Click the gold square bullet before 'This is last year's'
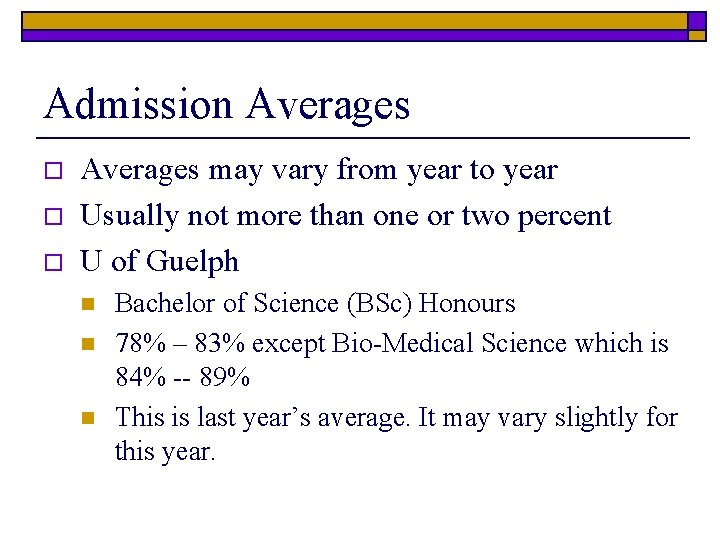This screenshot has height=540, width=720. point(88,418)
